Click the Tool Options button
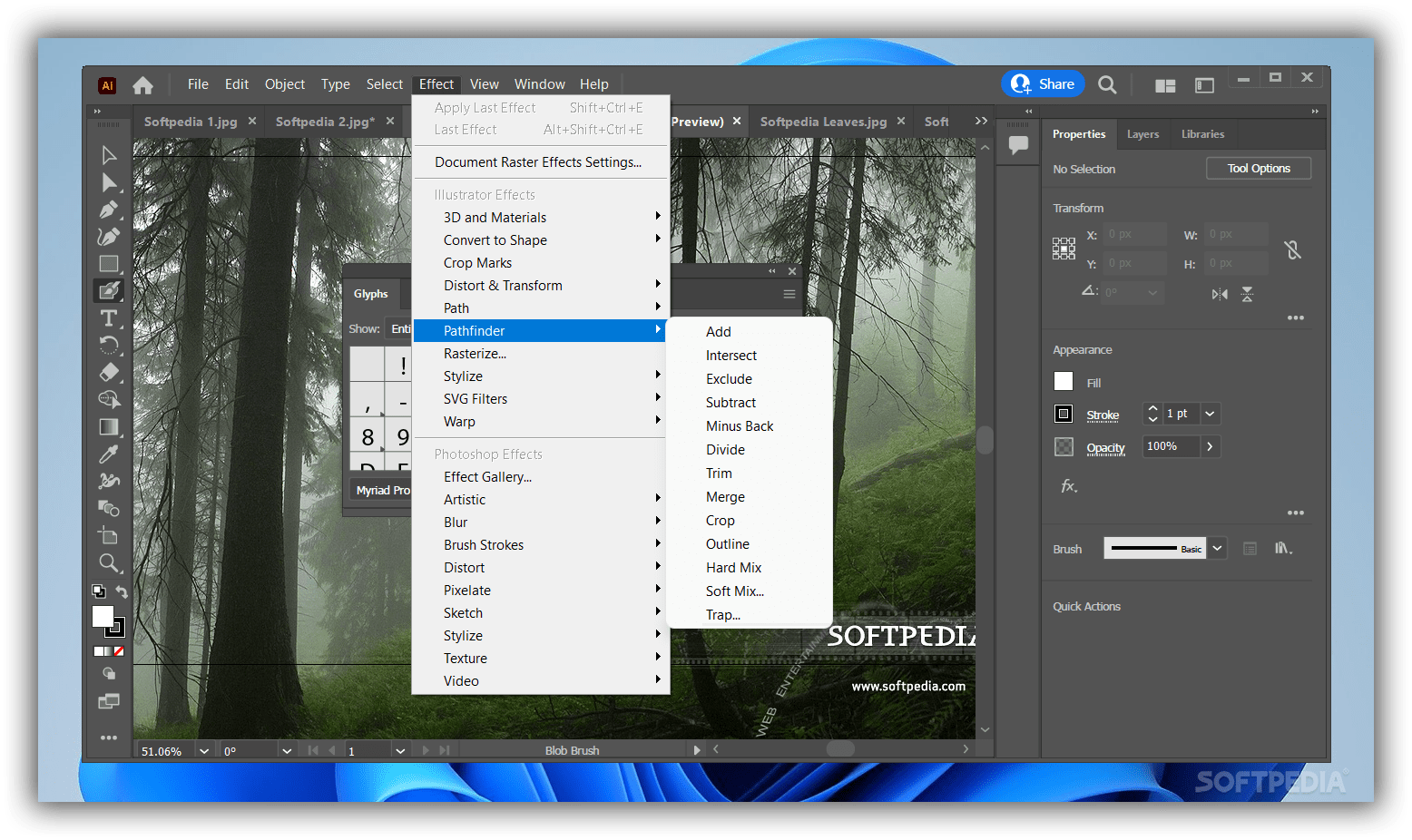1412x840 pixels. (x=1259, y=169)
